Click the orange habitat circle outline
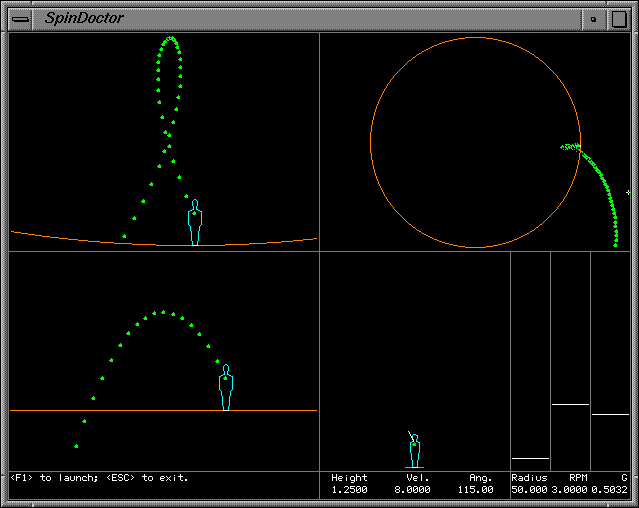Viewport: 639px width, 508px height. tap(371, 142)
